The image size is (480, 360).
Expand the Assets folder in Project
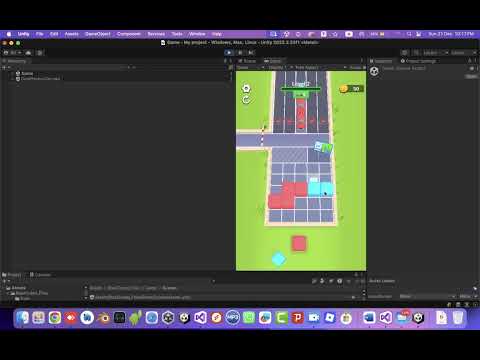click(x=4, y=288)
